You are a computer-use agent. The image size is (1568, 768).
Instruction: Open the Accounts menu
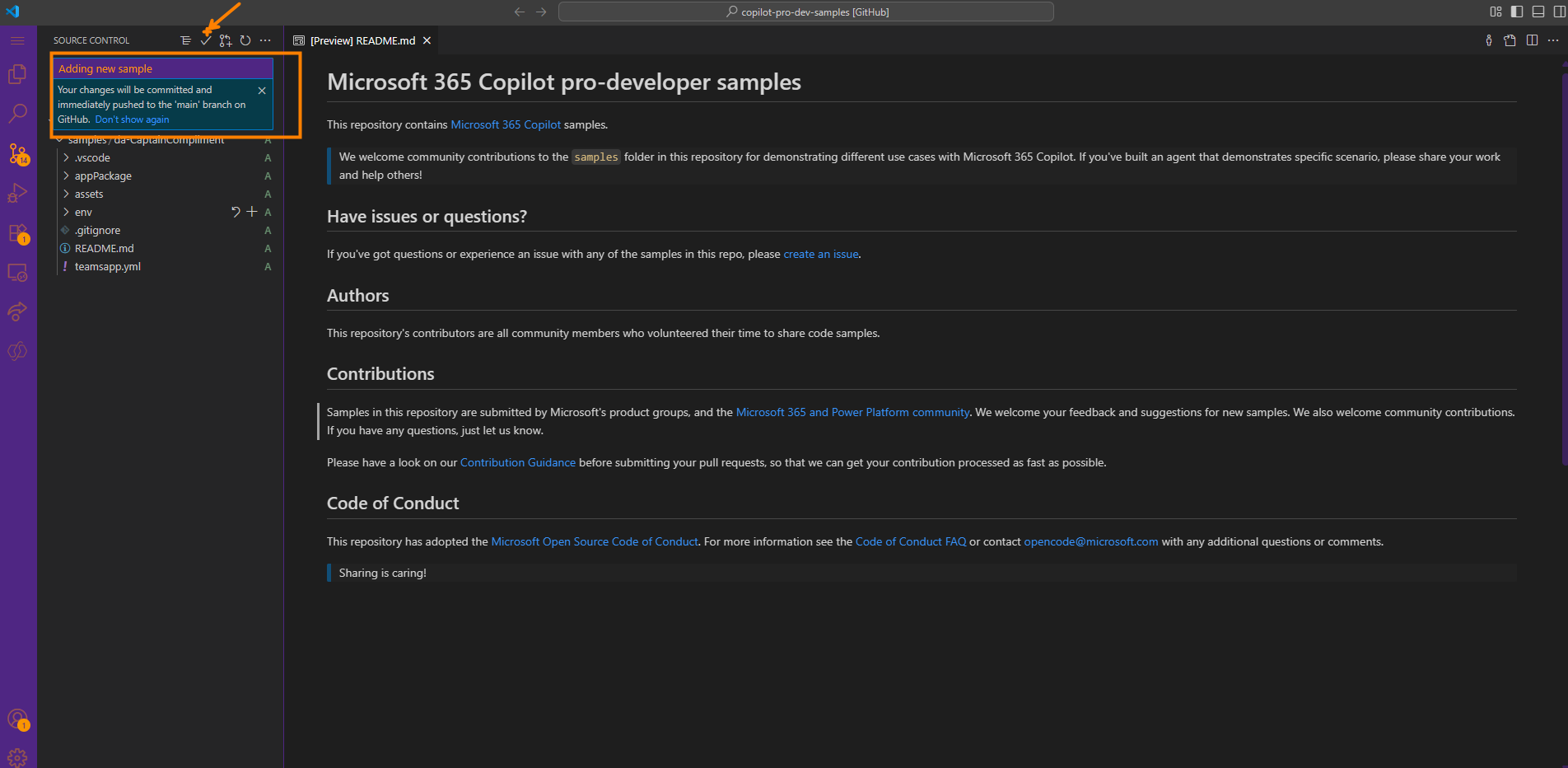(x=17, y=719)
